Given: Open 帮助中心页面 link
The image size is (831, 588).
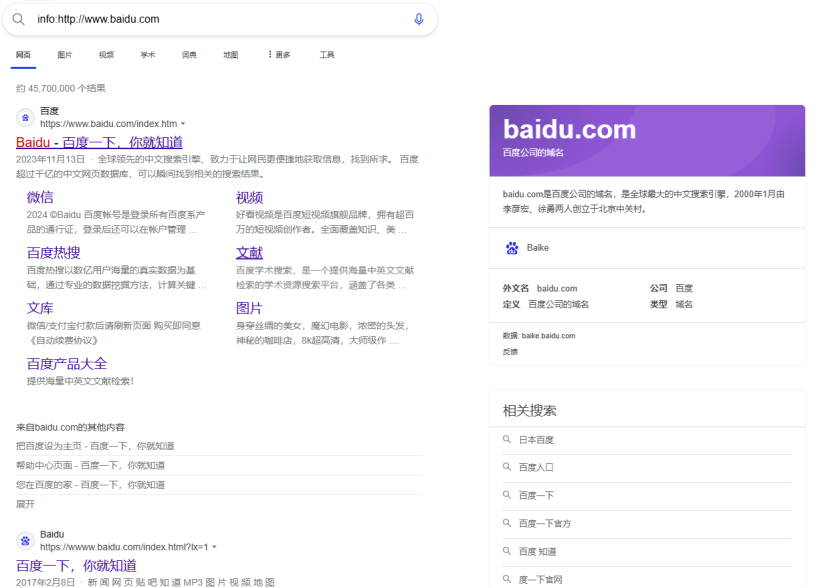Looking at the screenshot, I should click(90, 466).
